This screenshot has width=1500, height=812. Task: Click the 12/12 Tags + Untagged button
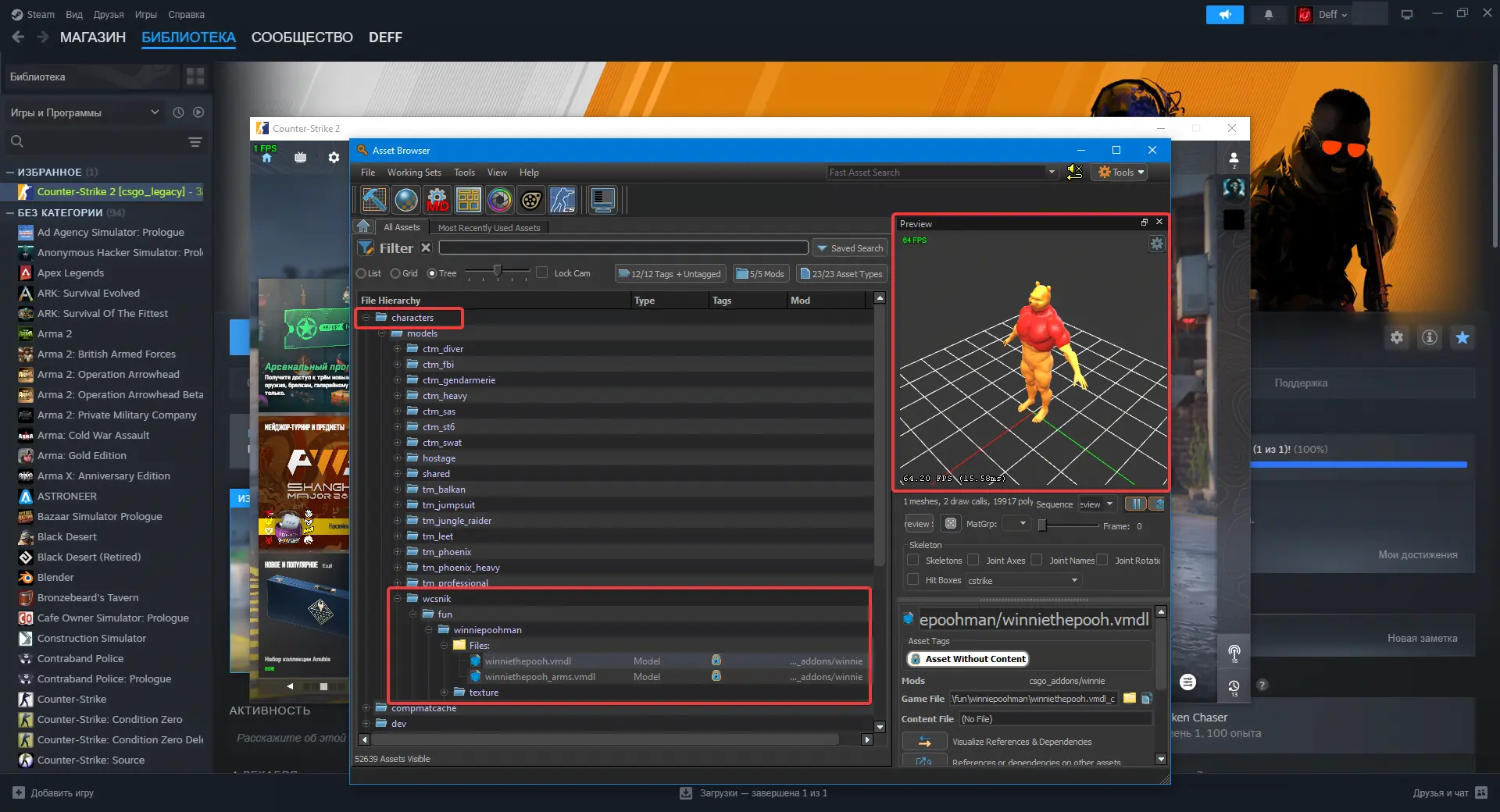coord(670,273)
